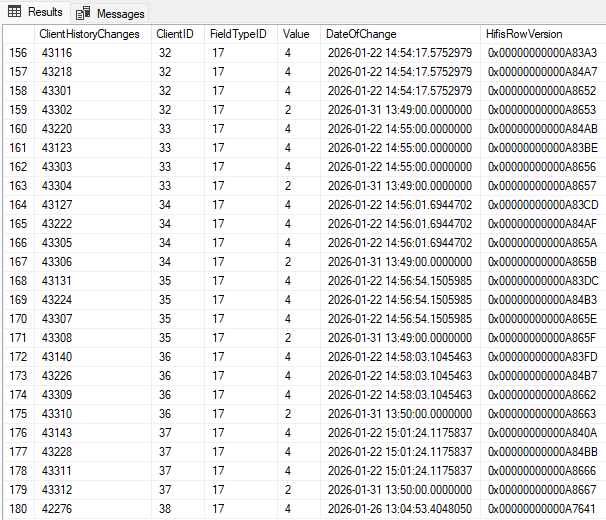Select the Value column header
The height and width of the screenshot is (520, 606).
296,33
